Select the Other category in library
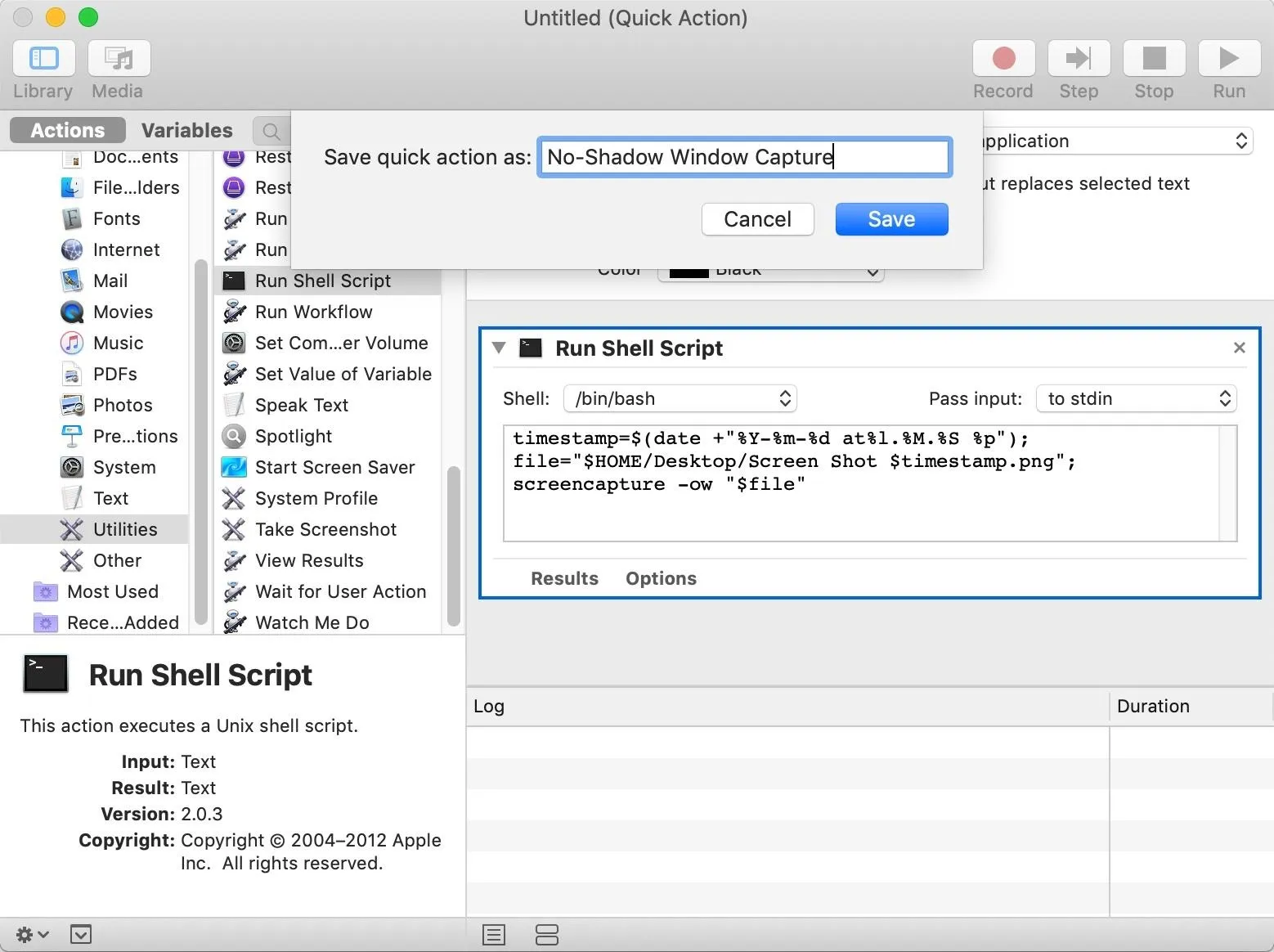Viewport: 1274px width, 952px height. pyautogui.click(x=101, y=560)
